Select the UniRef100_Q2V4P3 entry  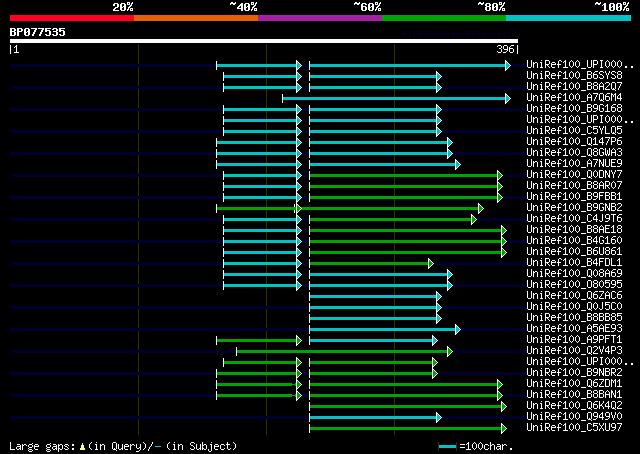pyautogui.click(x=574, y=351)
